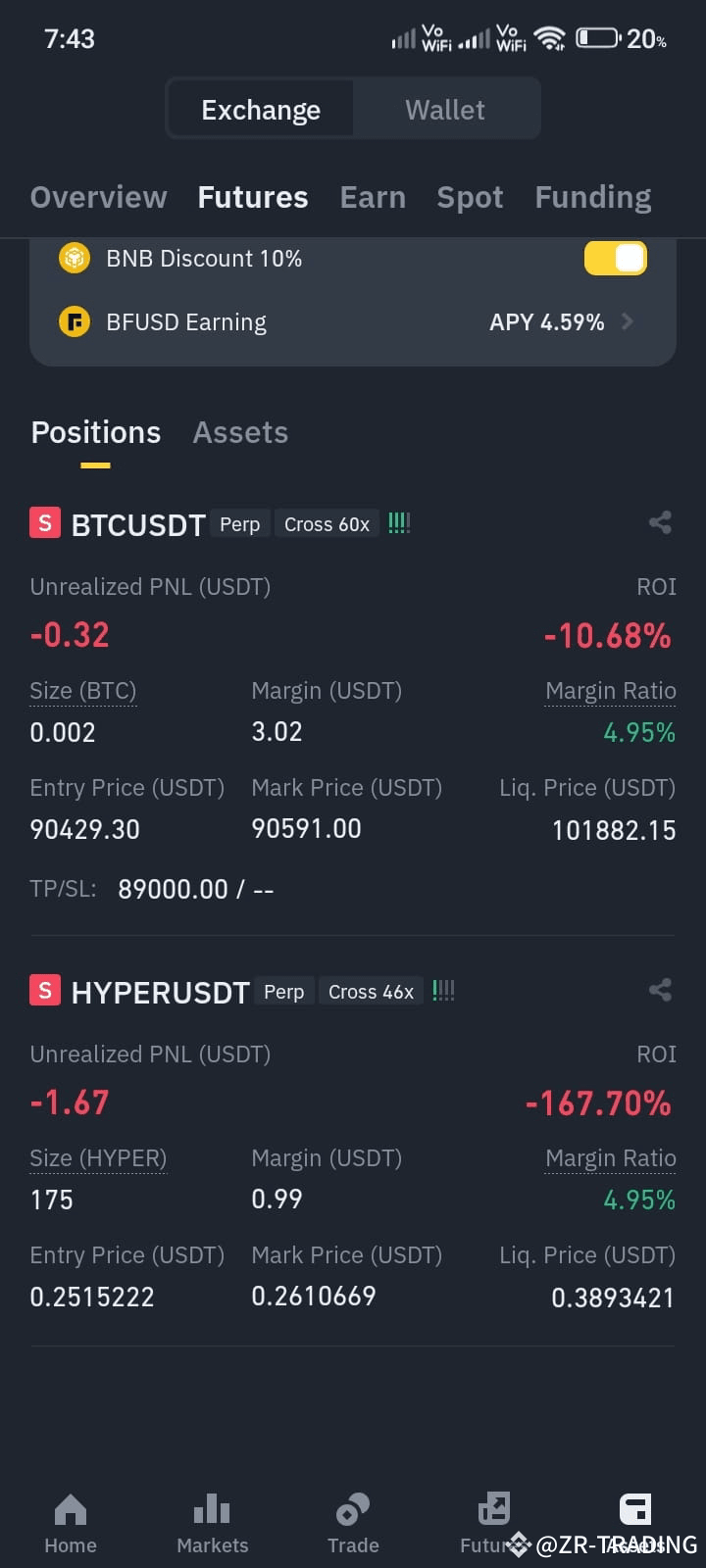Switch to the Wallet mode
The width and height of the screenshot is (706, 1568).
445,109
